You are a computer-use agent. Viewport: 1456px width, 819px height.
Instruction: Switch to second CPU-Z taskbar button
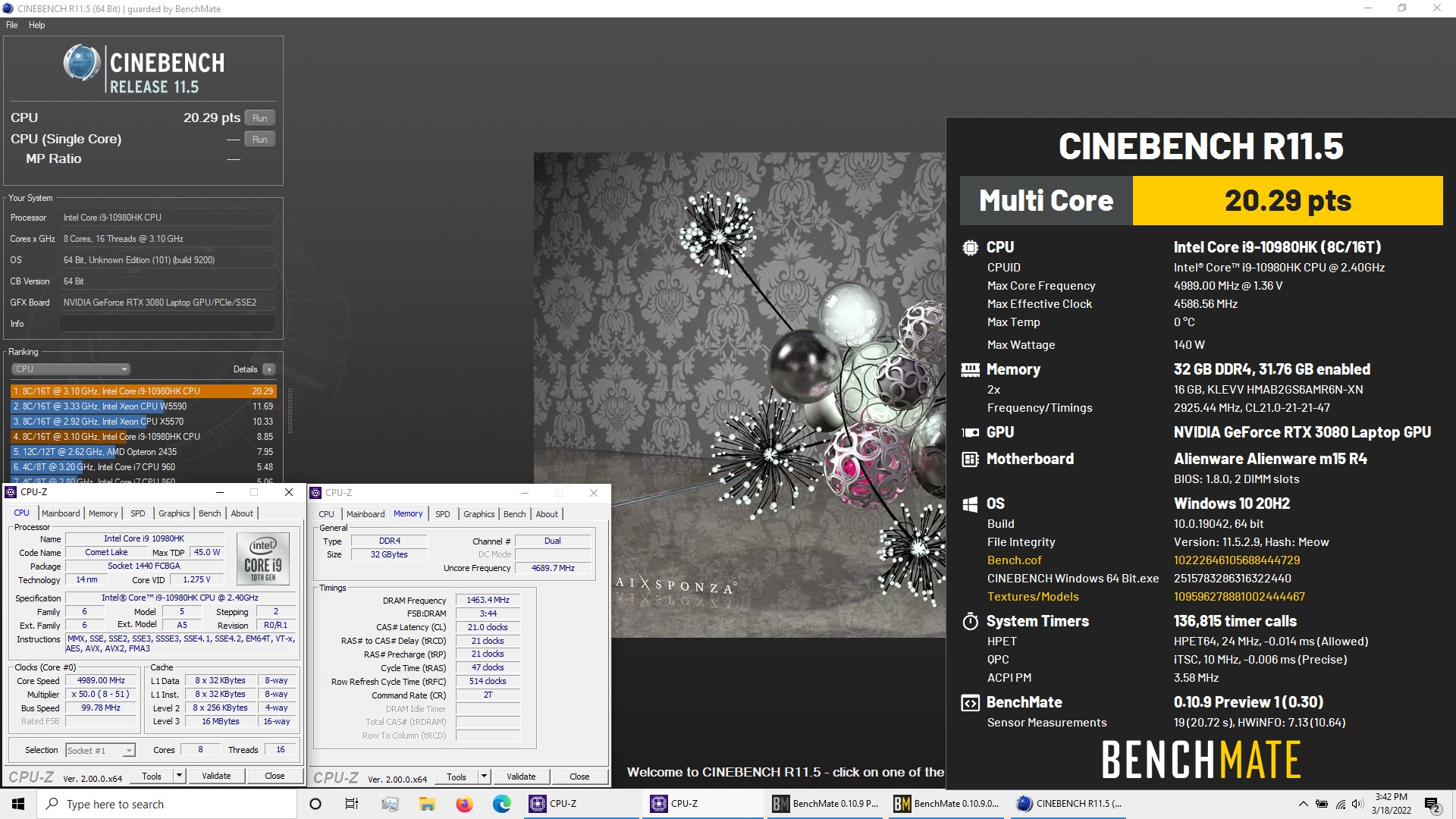coord(703,804)
